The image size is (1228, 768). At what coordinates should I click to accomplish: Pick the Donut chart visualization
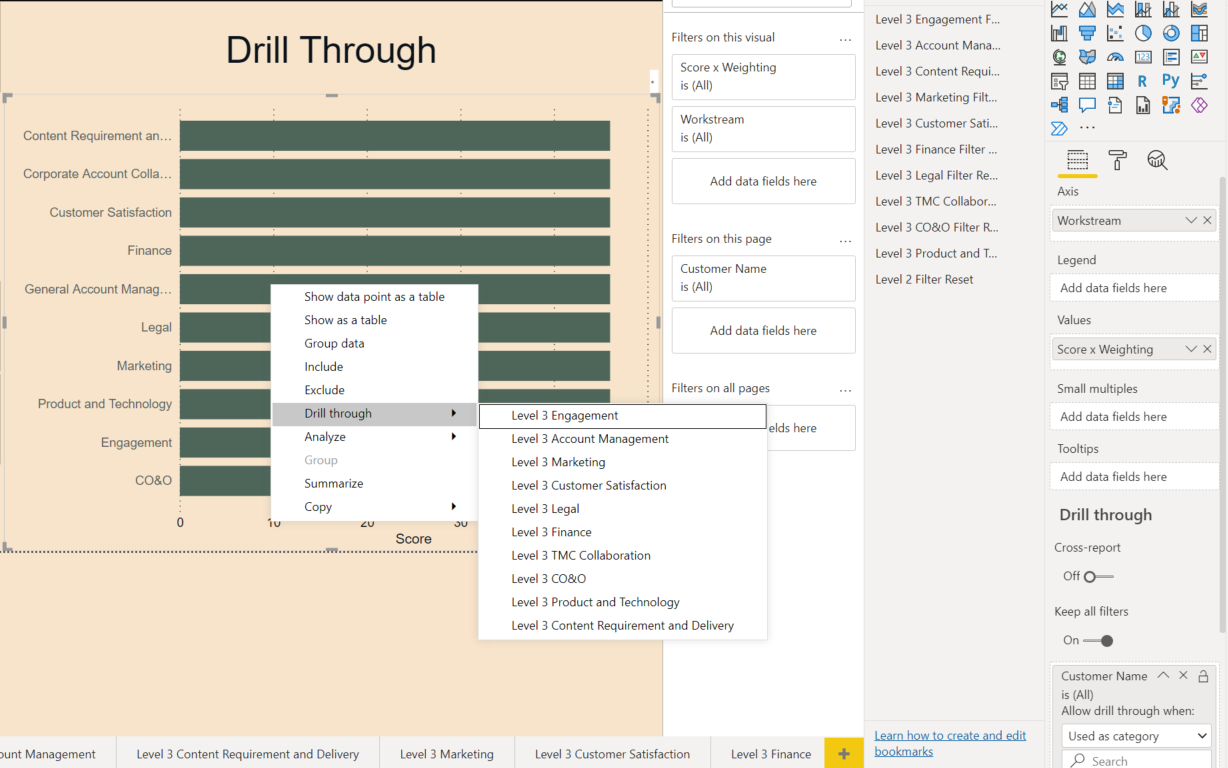pyautogui.click(x=1171, y=33)
